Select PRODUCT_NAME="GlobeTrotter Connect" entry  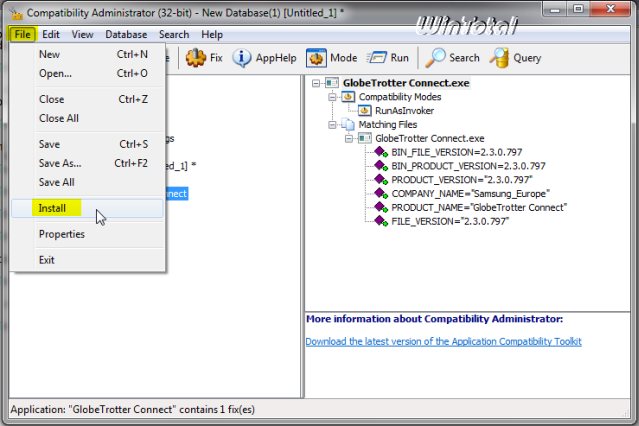coord(479,208)
